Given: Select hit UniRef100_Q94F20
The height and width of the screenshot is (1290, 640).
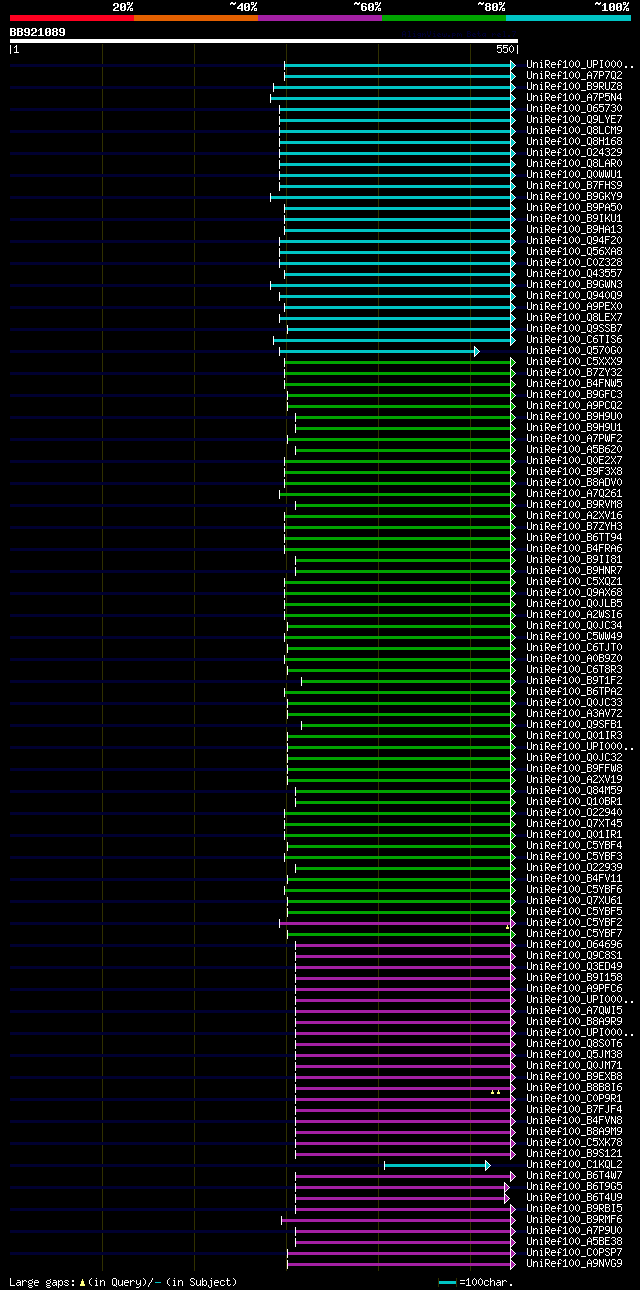Looking at the screenshot, I should [574, 240].
